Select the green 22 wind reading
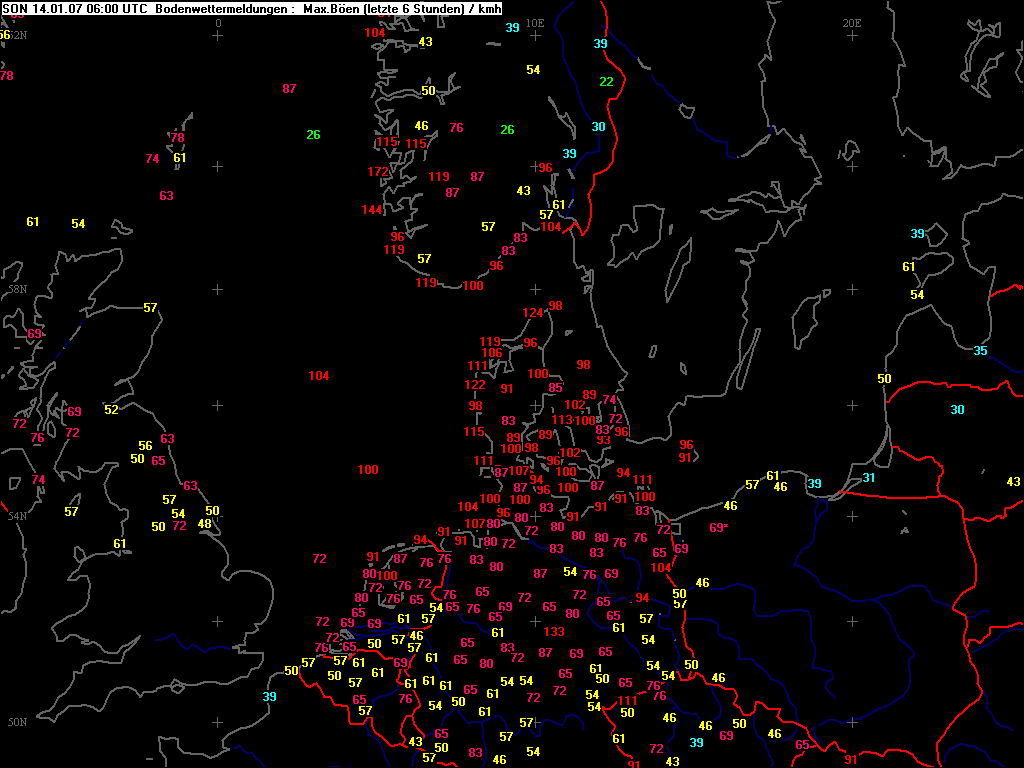The image size is (1024, 768). (x=606, y=82)
